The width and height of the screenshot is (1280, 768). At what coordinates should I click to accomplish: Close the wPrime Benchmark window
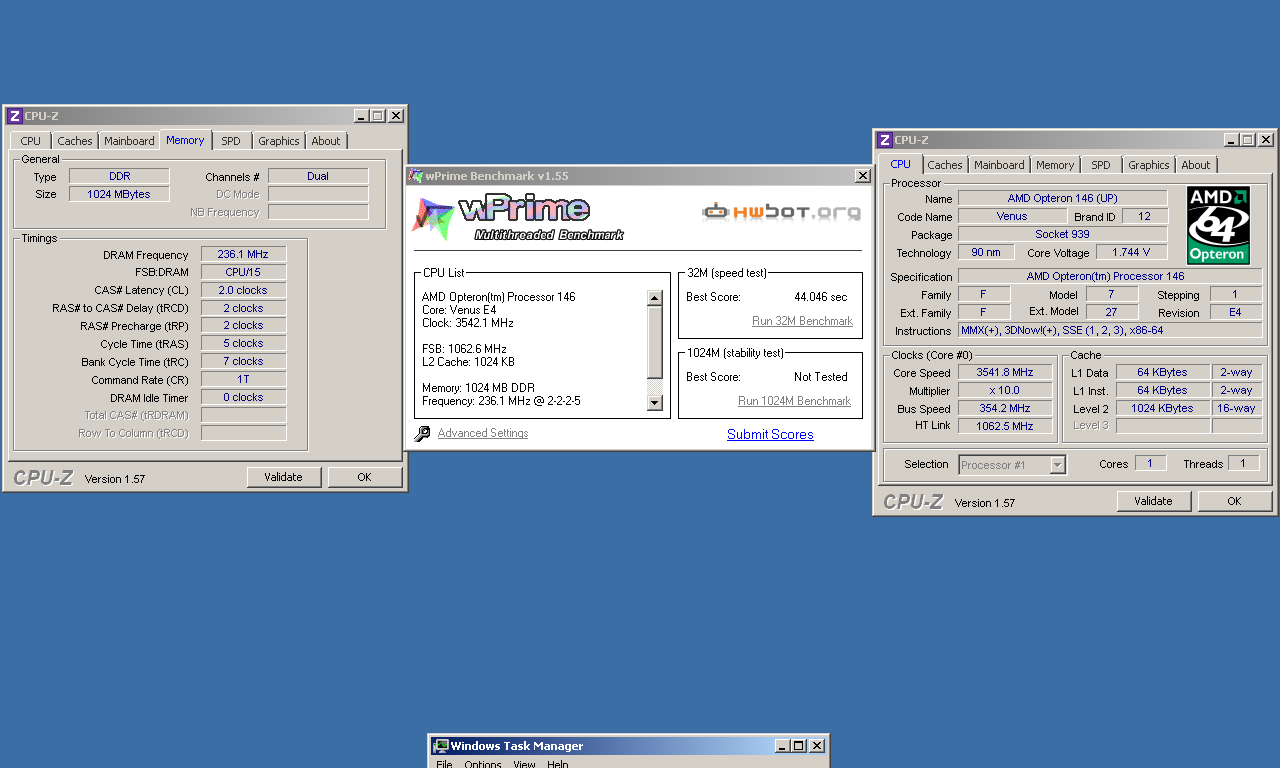tap(862, 176)
